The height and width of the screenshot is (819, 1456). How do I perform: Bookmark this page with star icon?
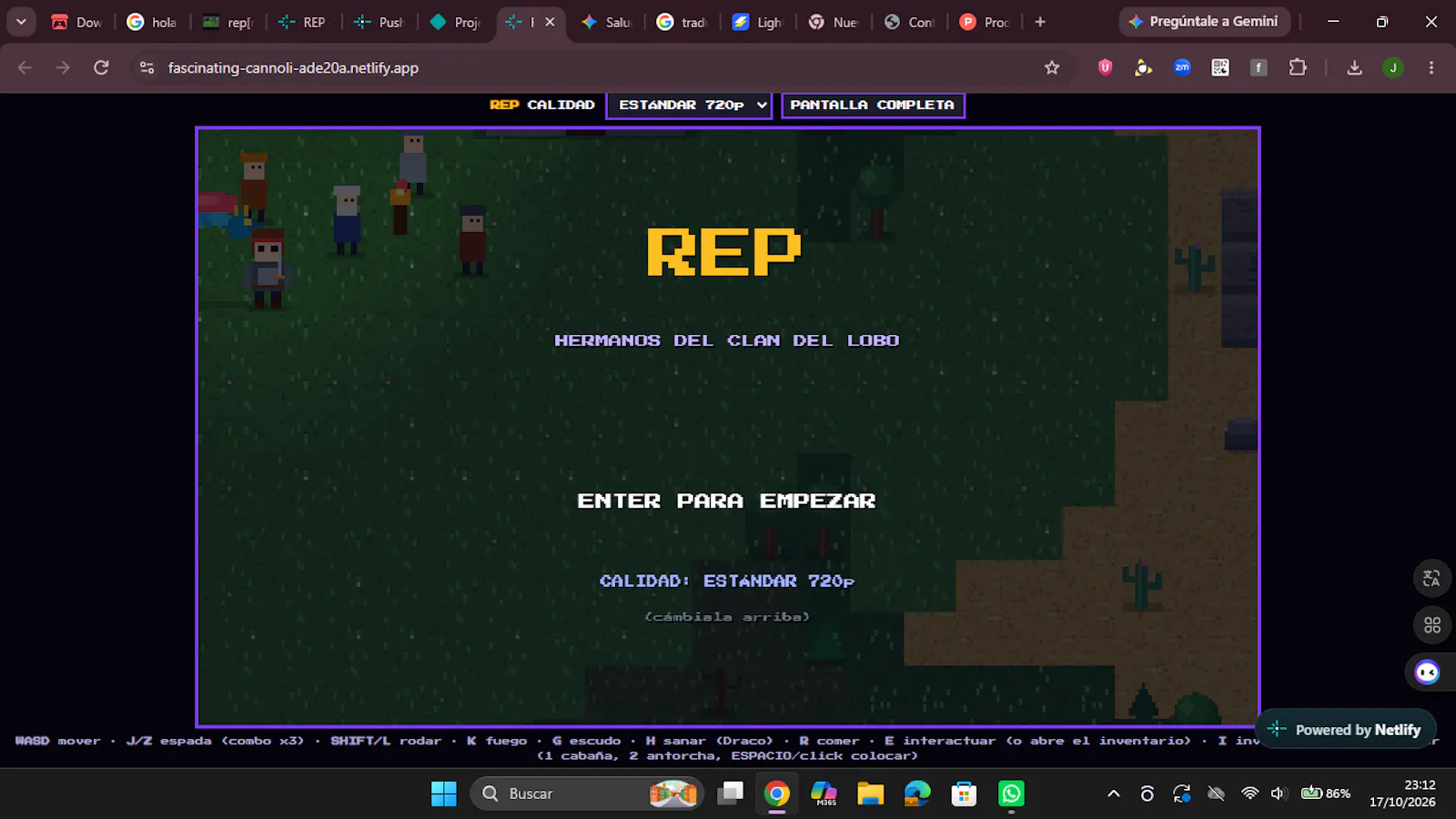coord(1052,67)
